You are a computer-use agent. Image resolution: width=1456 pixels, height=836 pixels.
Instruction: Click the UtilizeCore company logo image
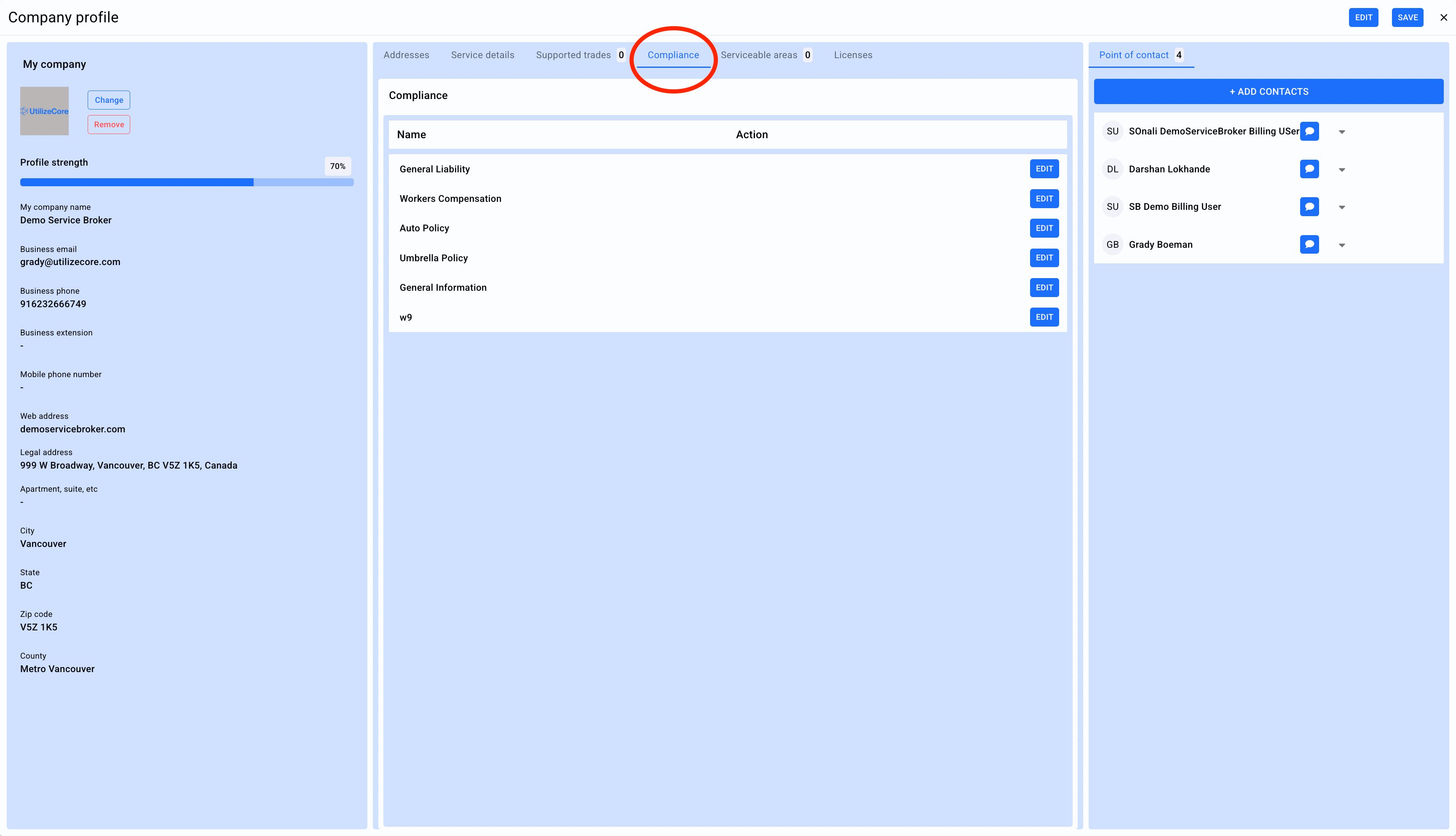[44, 111]
